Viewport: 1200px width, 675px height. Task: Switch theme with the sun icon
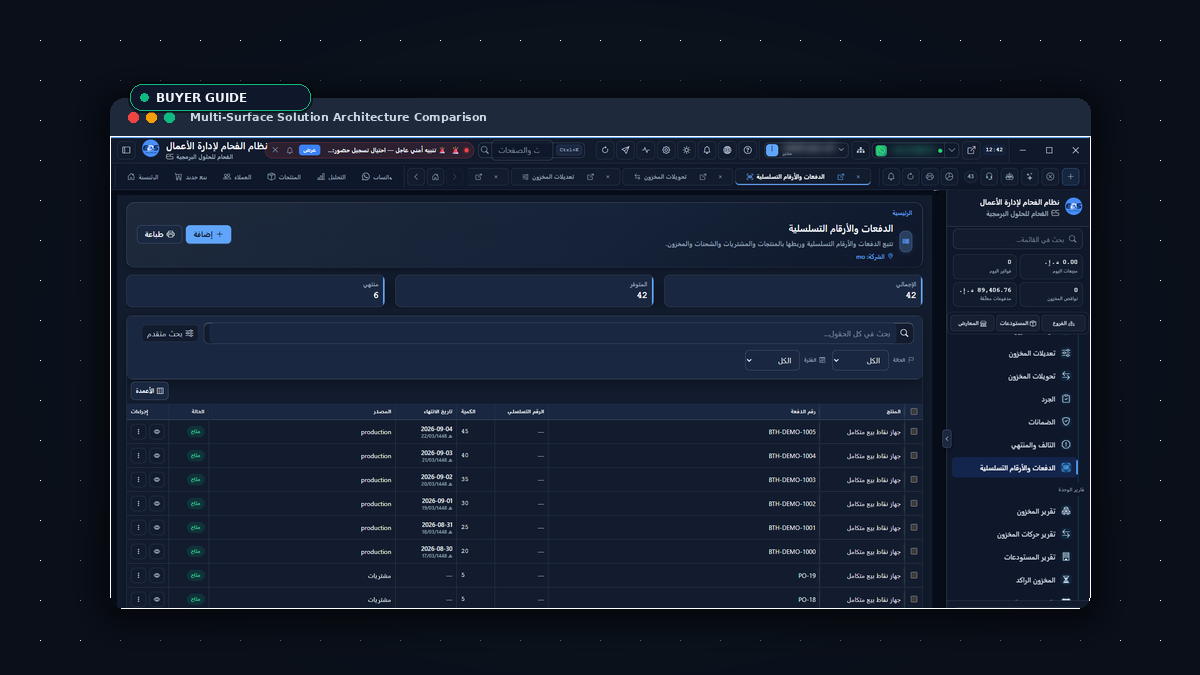click(687, 150)
